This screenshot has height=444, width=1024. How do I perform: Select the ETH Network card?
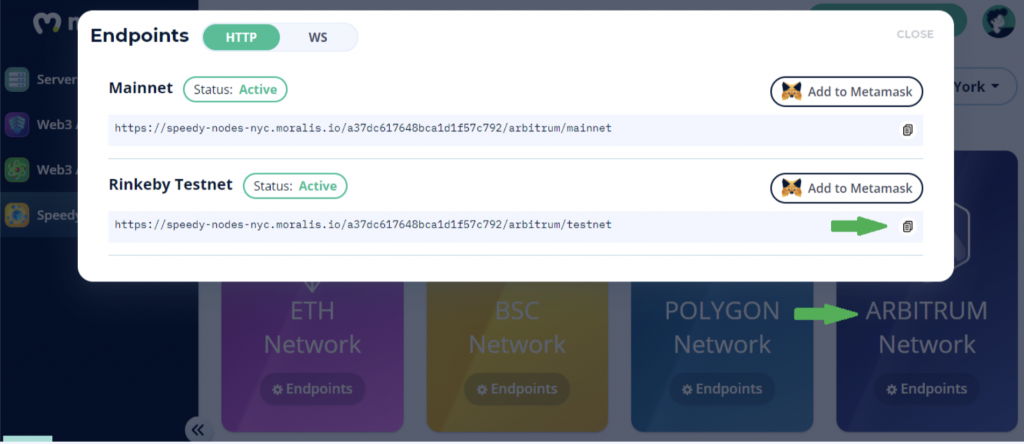[312, 356]
